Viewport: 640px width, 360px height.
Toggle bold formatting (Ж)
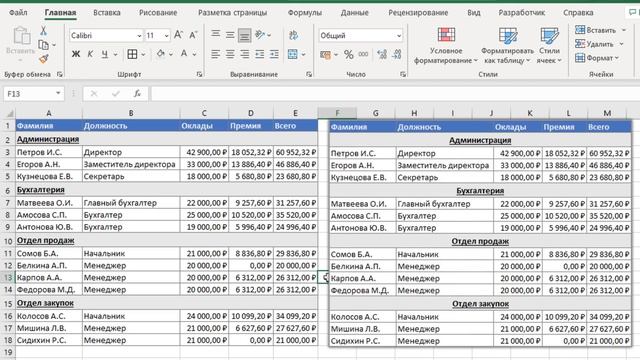point(76,54)
